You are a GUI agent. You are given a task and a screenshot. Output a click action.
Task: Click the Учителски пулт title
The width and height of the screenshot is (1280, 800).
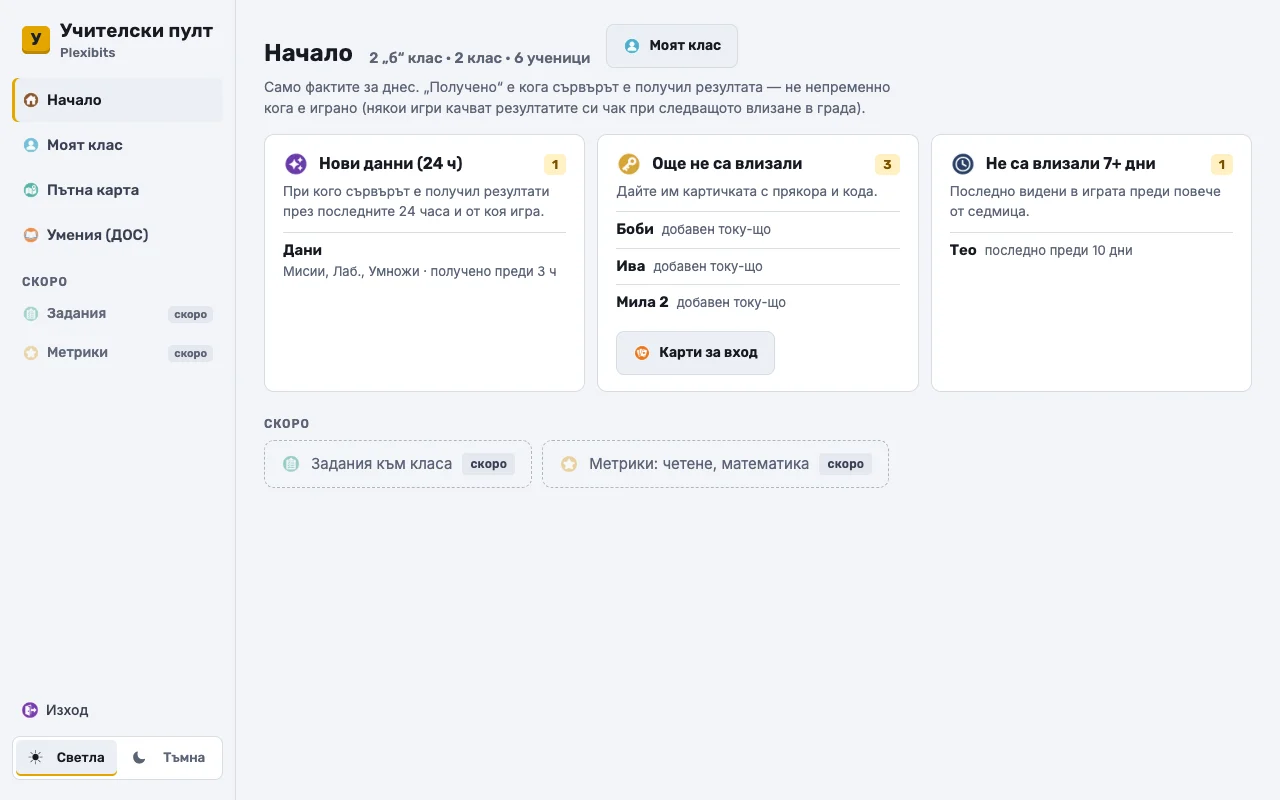click(136, 31)
